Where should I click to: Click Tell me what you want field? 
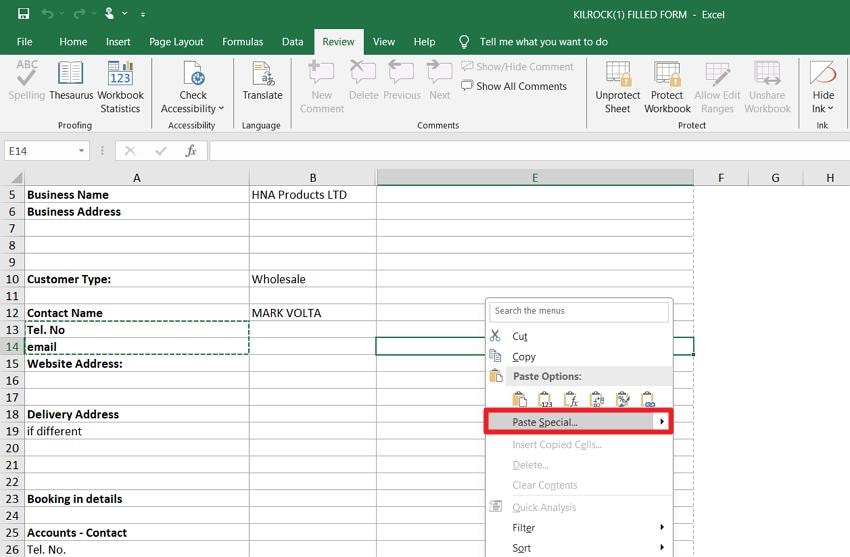coord(544,42)
